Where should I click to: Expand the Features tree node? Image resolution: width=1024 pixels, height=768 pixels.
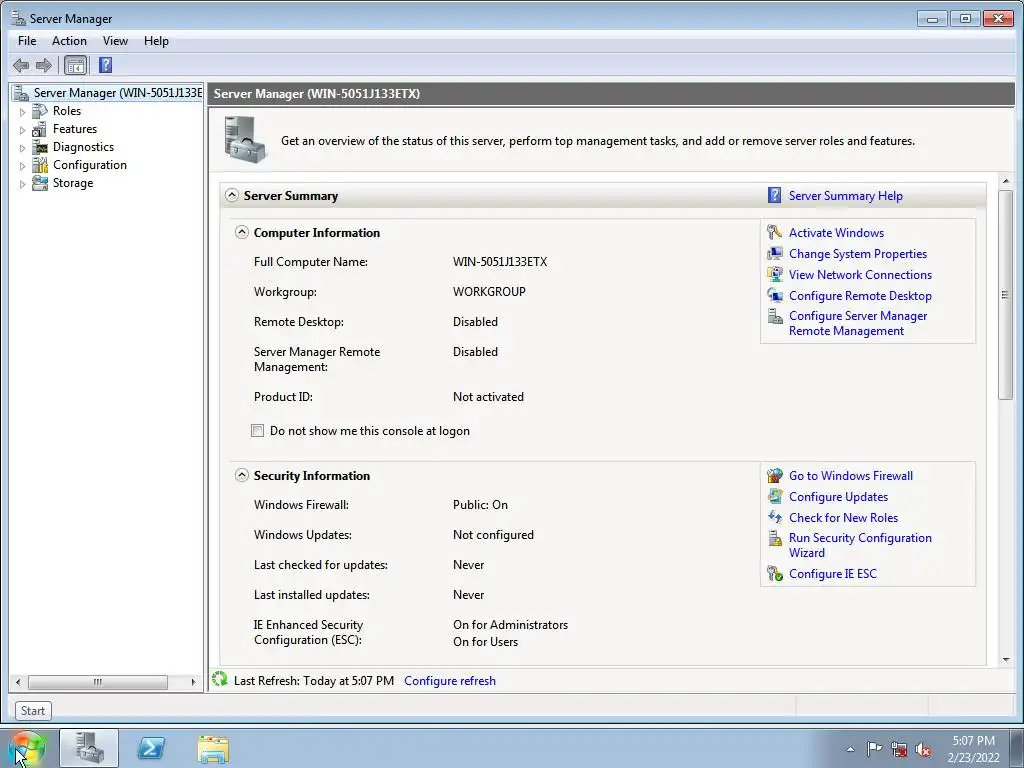click(x=22, y=130)
